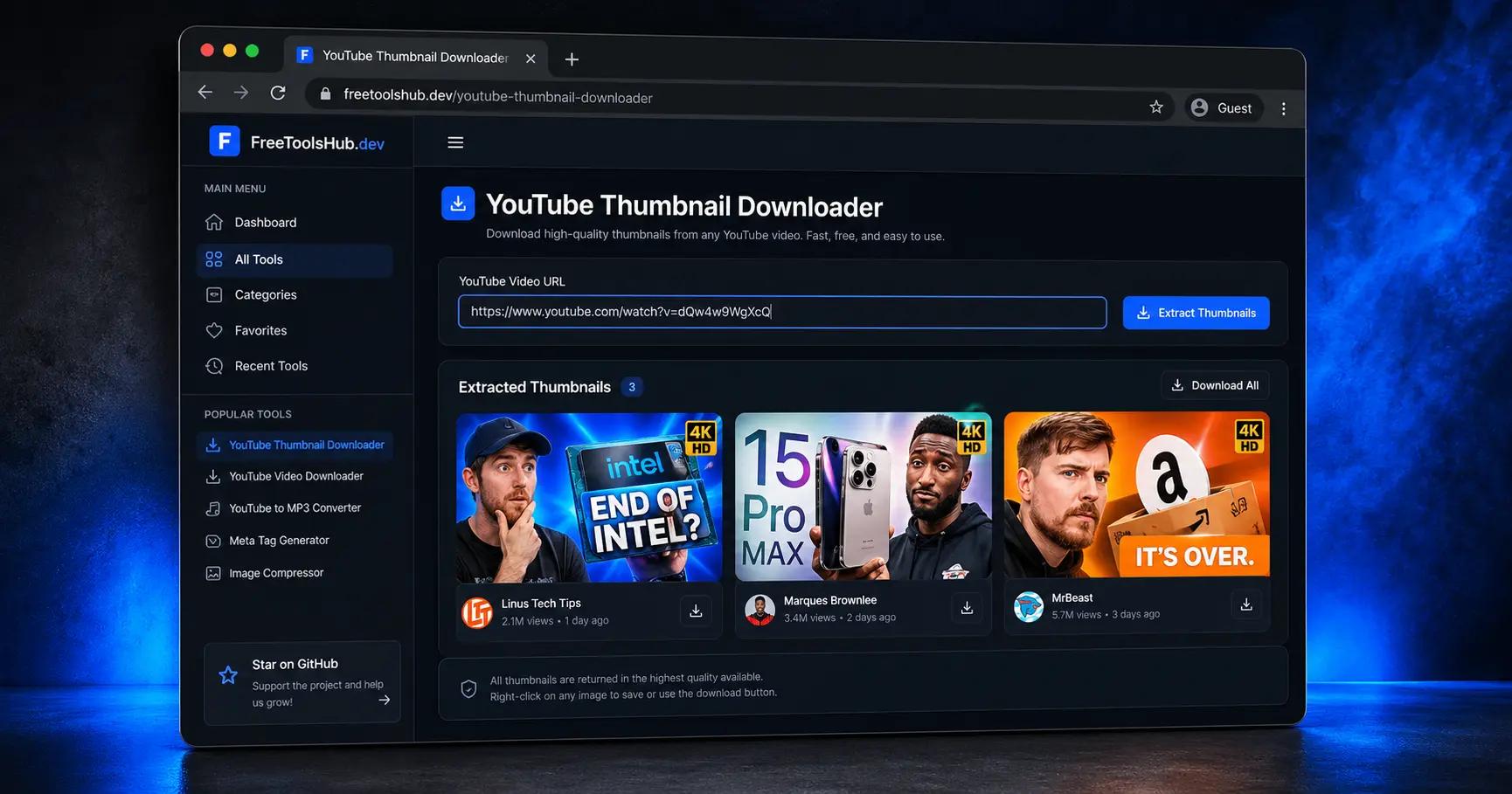Click the blue download icon beside page title
The width and height of the screenshot is (1512, 794).
tap(458, 204)
